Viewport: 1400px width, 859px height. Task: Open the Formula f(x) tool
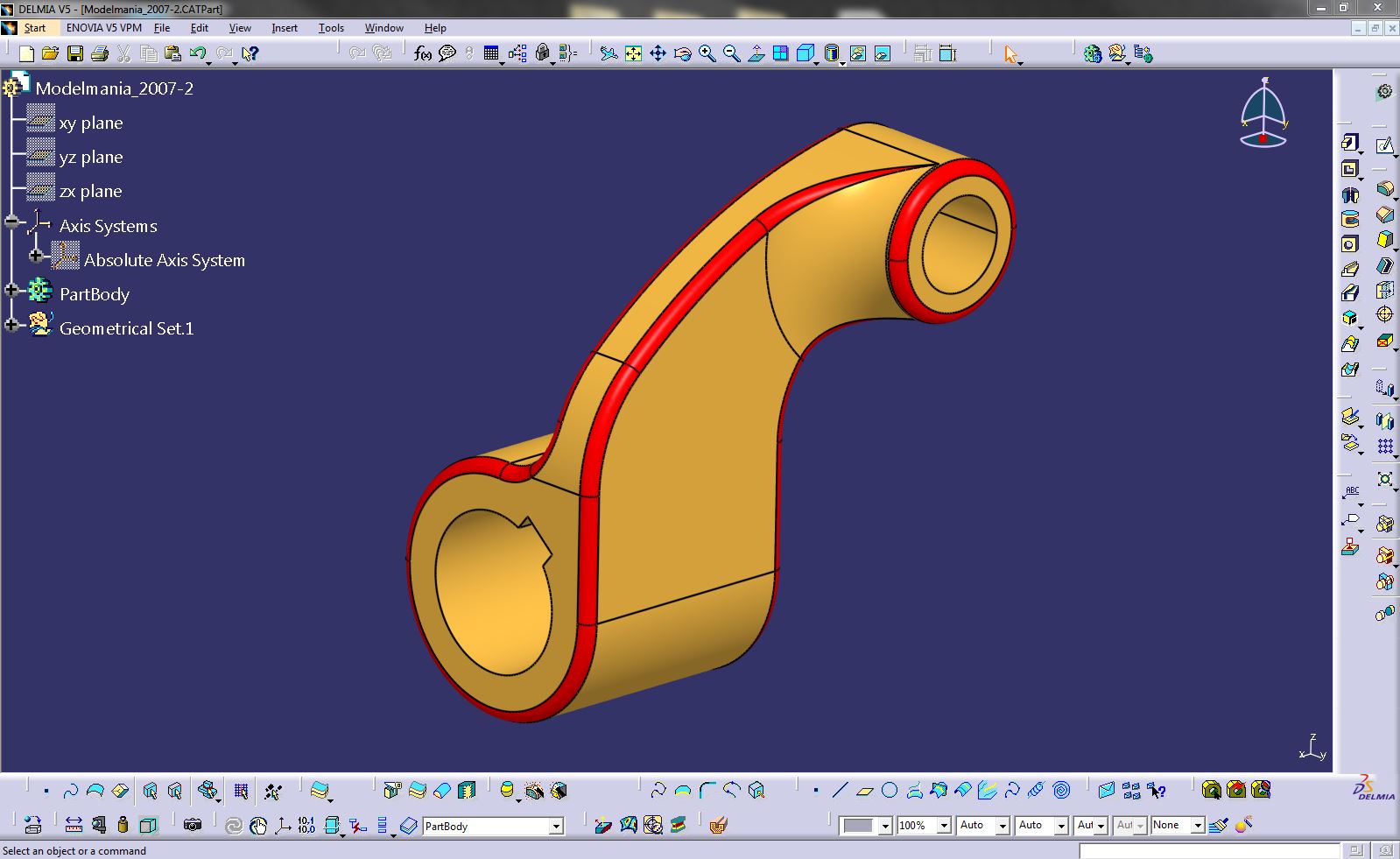pyautogui.click(x=422, y=54)
